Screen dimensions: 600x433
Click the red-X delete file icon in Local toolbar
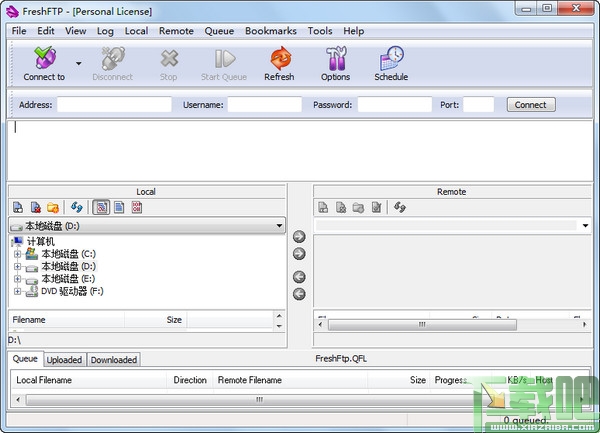pos(36,207)
